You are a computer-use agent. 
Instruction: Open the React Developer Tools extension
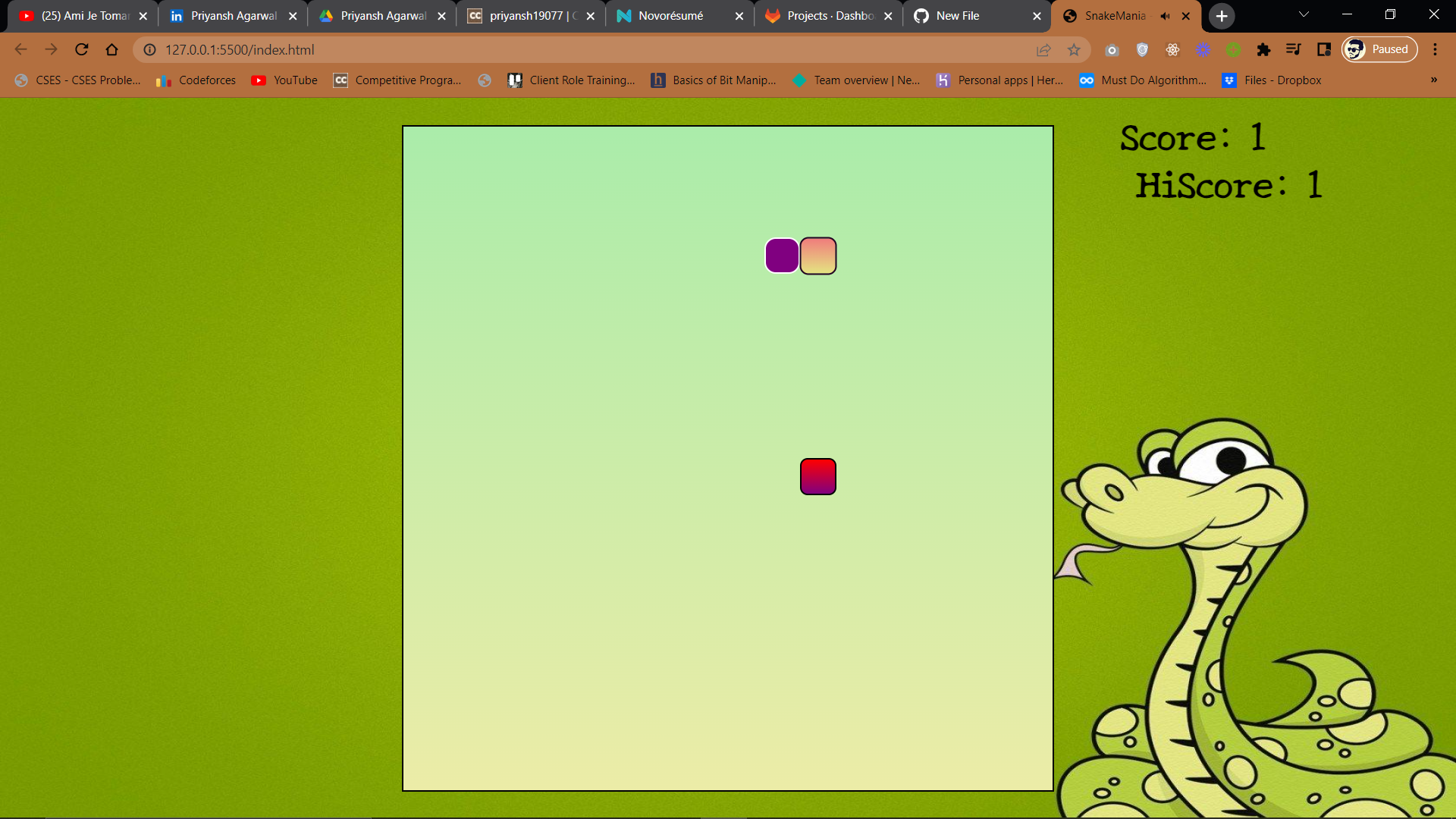pos(1173,49)
